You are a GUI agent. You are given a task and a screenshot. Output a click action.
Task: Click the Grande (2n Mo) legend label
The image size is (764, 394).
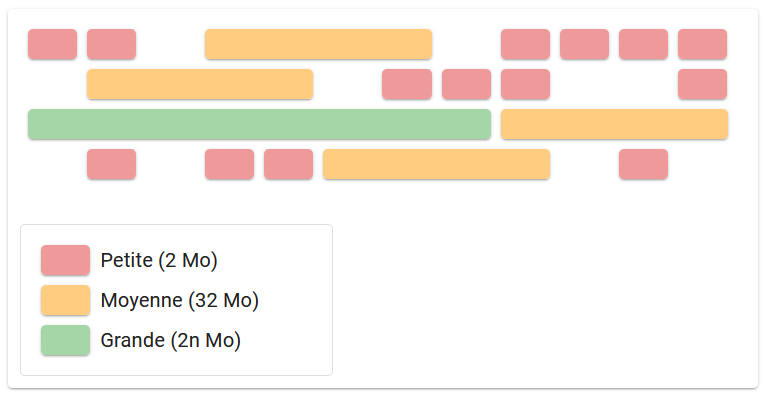click(171, 340)
